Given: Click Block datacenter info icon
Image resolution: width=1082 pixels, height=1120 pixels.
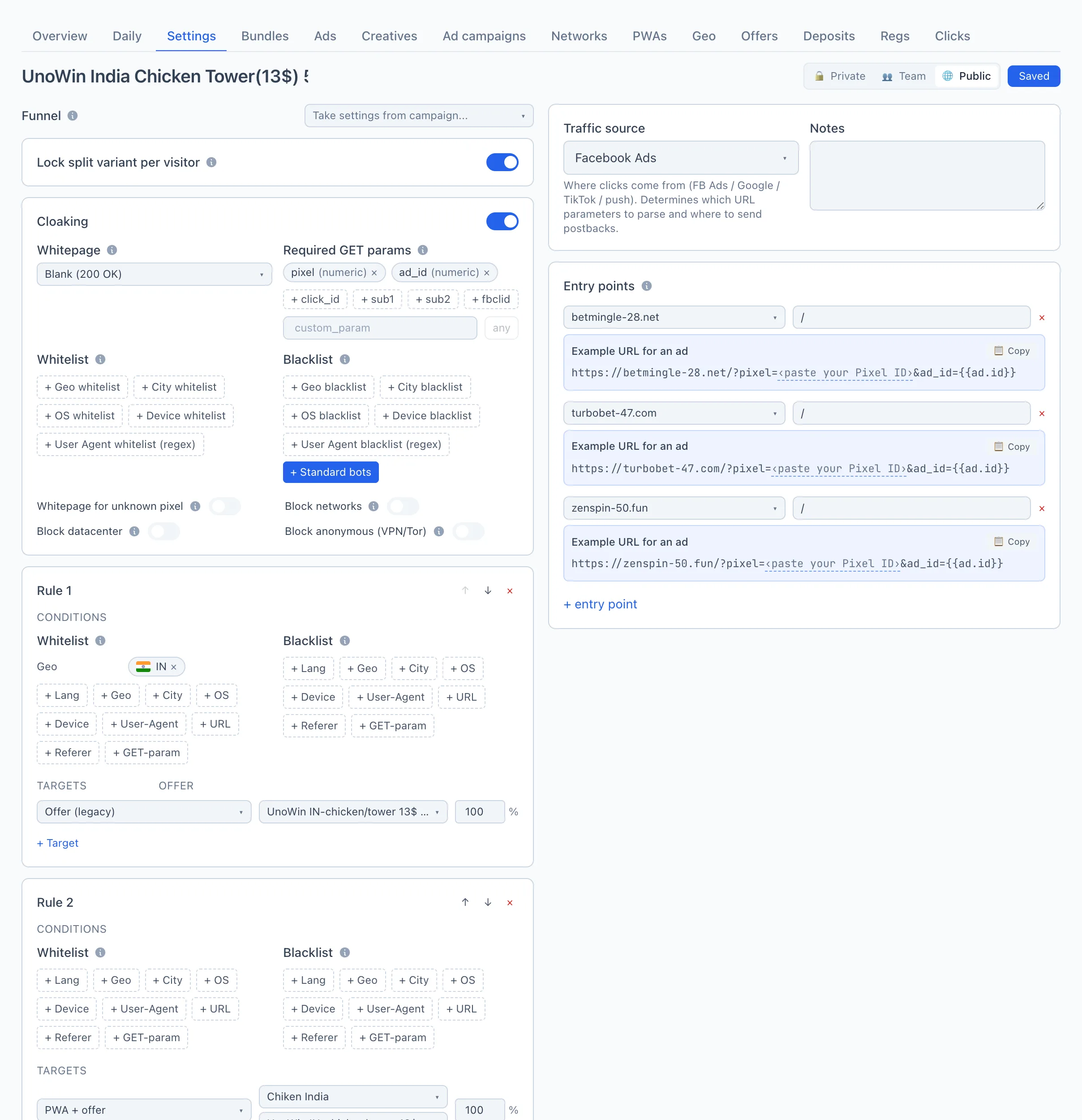Looking at the screenshot, I should point(134,531).
